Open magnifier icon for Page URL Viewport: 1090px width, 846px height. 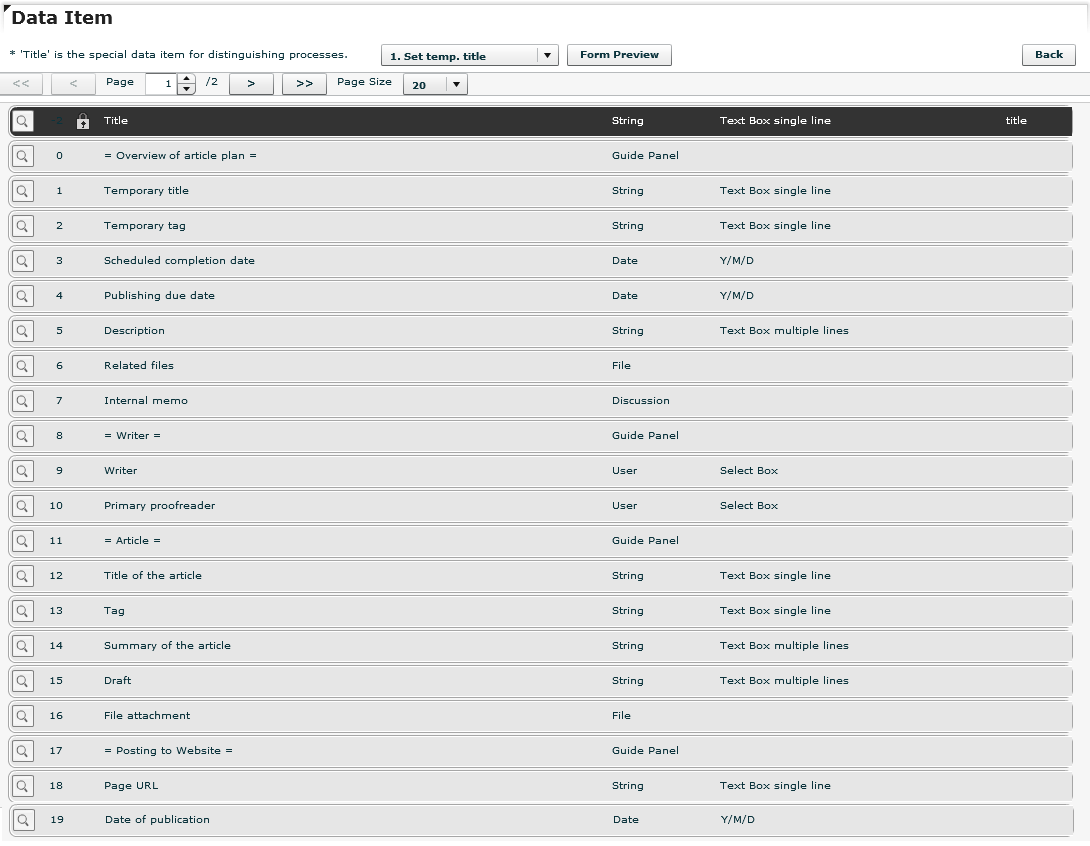[x=22, y=786]
